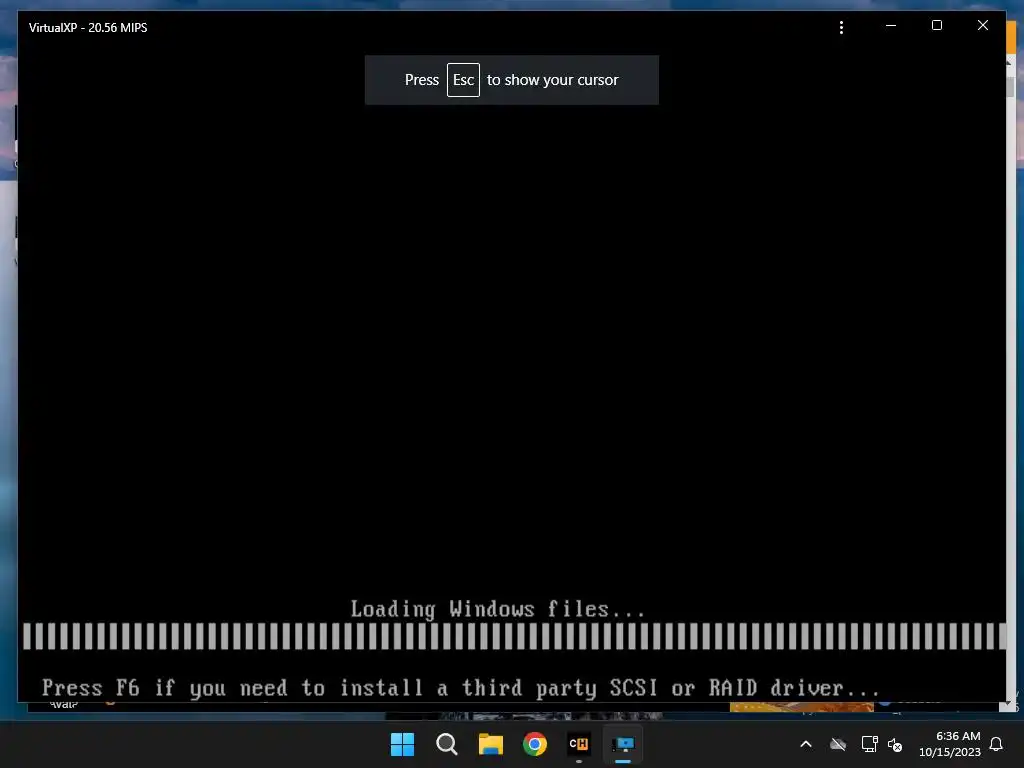1024x768 pixels.
Task: Launch File Explorer from the taskbar
Action: (490, 744)
